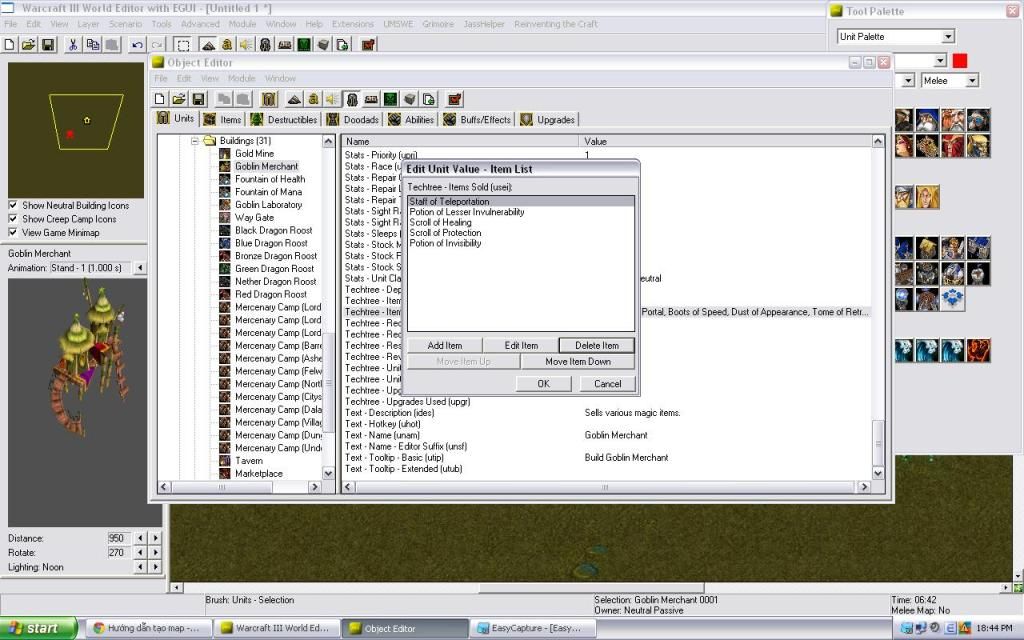This screenshot has height=640, width=1024.
Task: Click the Add Item button
Action: click(445, 345)
